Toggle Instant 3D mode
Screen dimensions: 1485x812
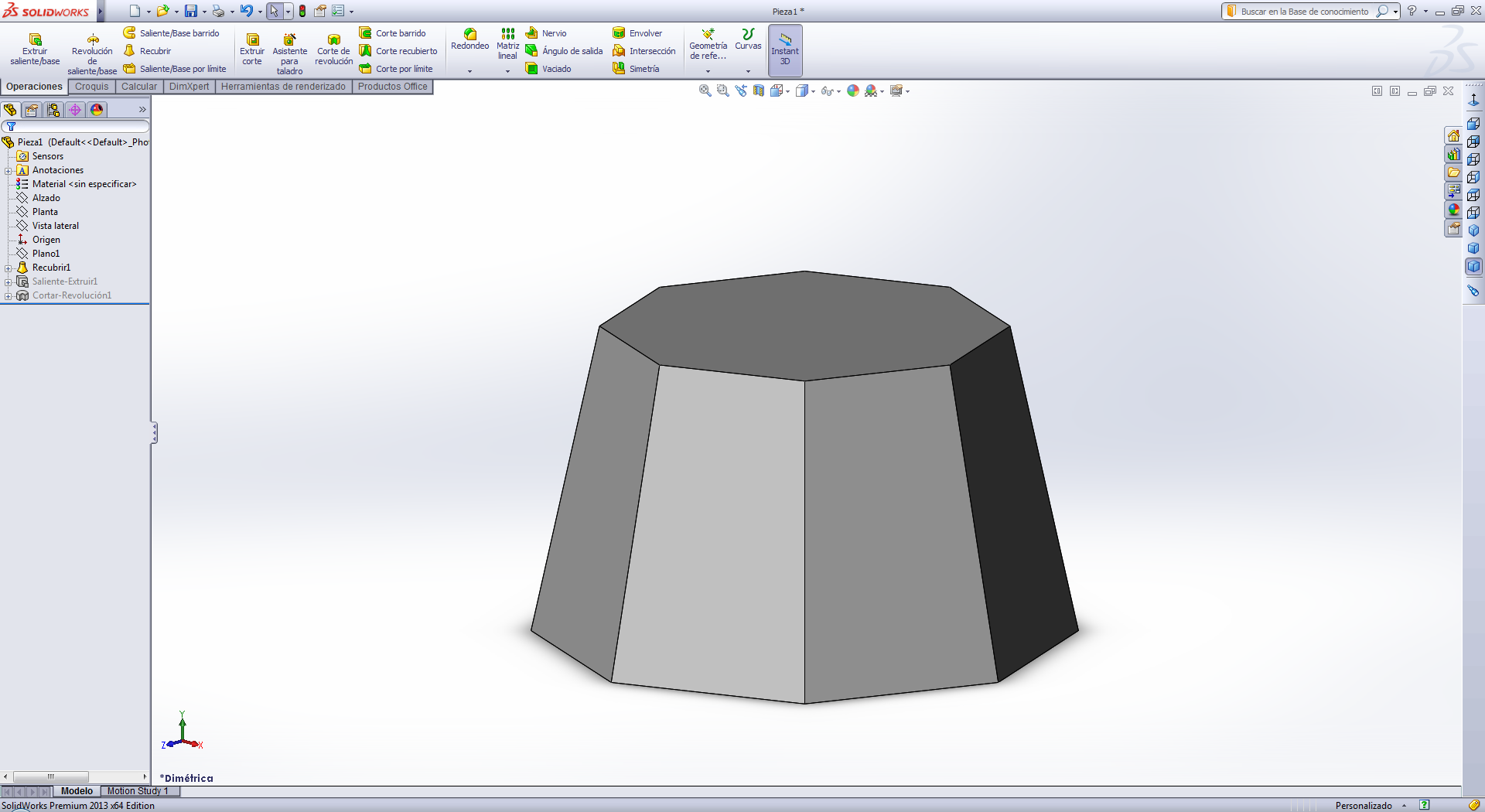[x=785, y=49]
